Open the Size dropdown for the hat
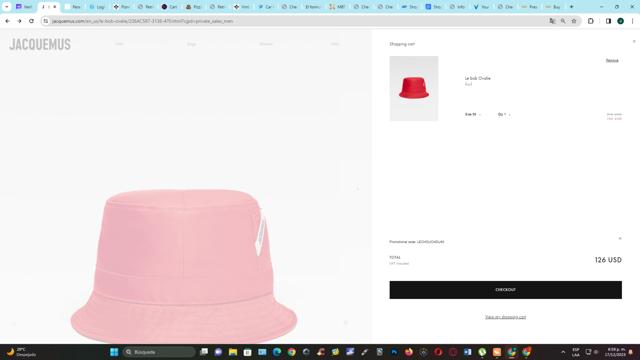 (x=473, y=114)
